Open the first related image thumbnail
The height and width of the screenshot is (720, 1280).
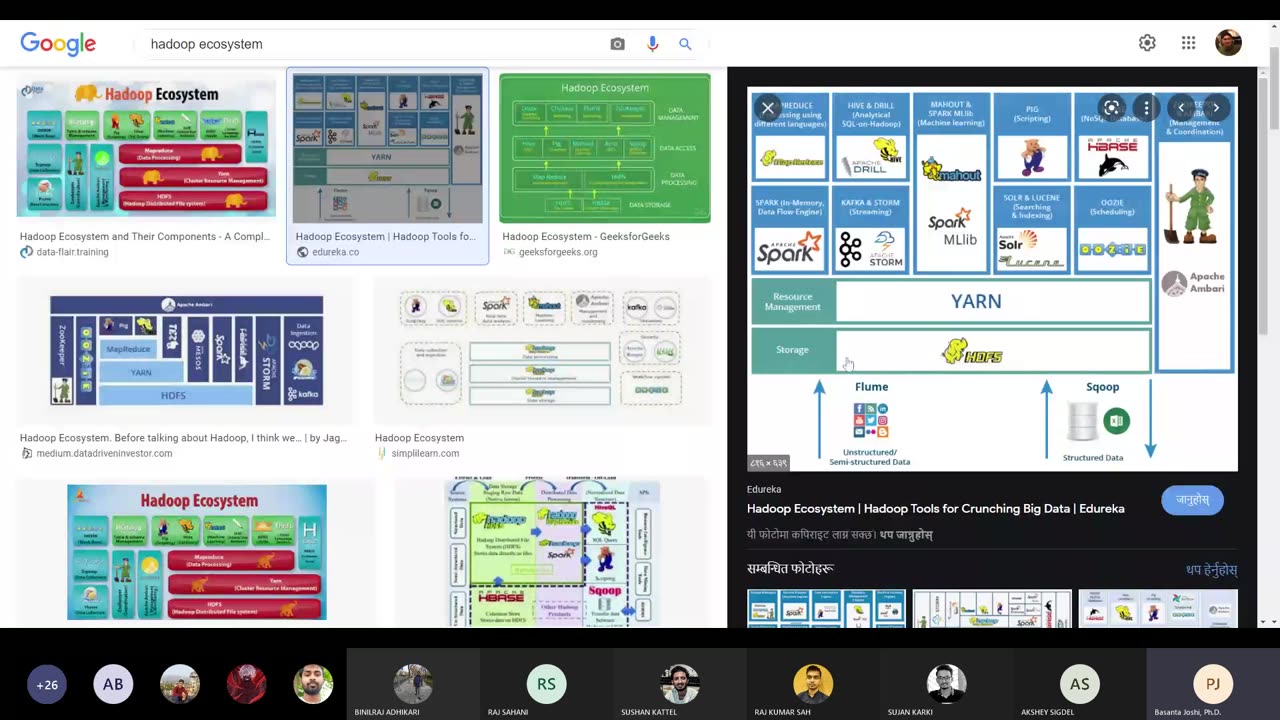coord(826,609)
